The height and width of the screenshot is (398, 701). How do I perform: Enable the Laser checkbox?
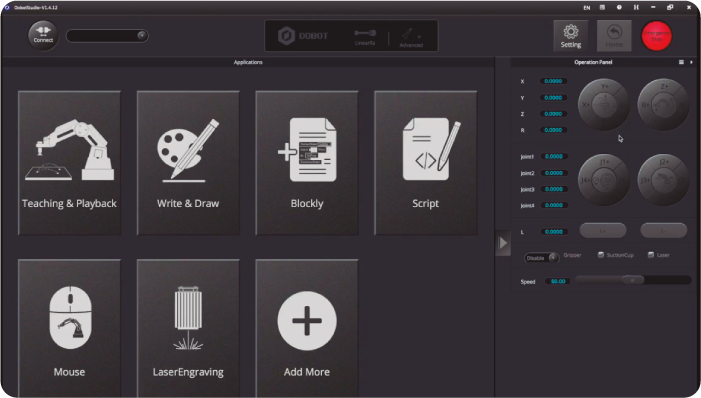[651, 255]
